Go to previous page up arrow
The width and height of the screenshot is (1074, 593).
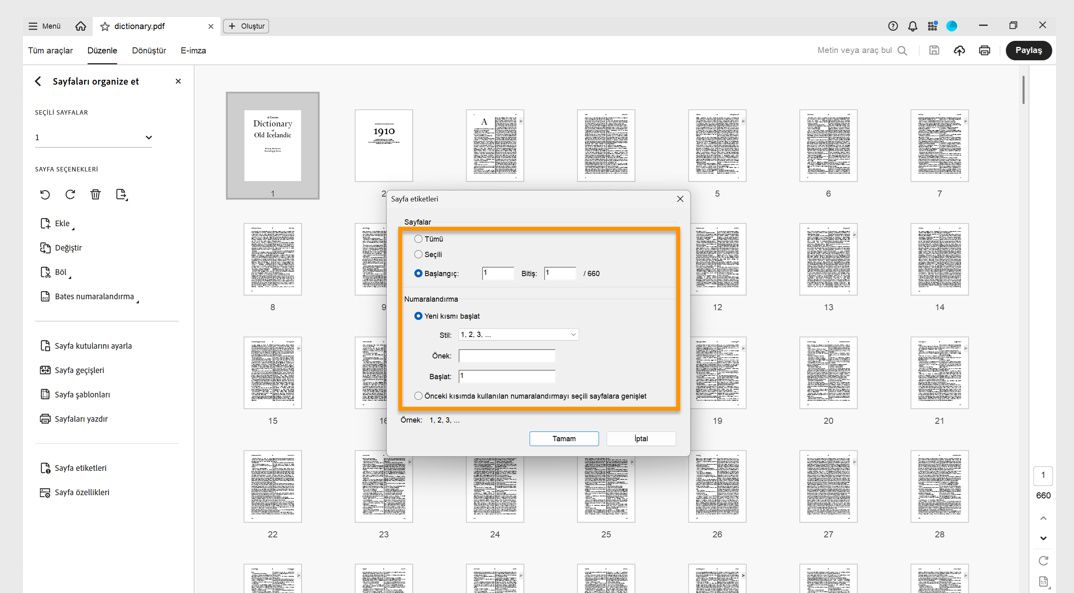[1043, 518]
